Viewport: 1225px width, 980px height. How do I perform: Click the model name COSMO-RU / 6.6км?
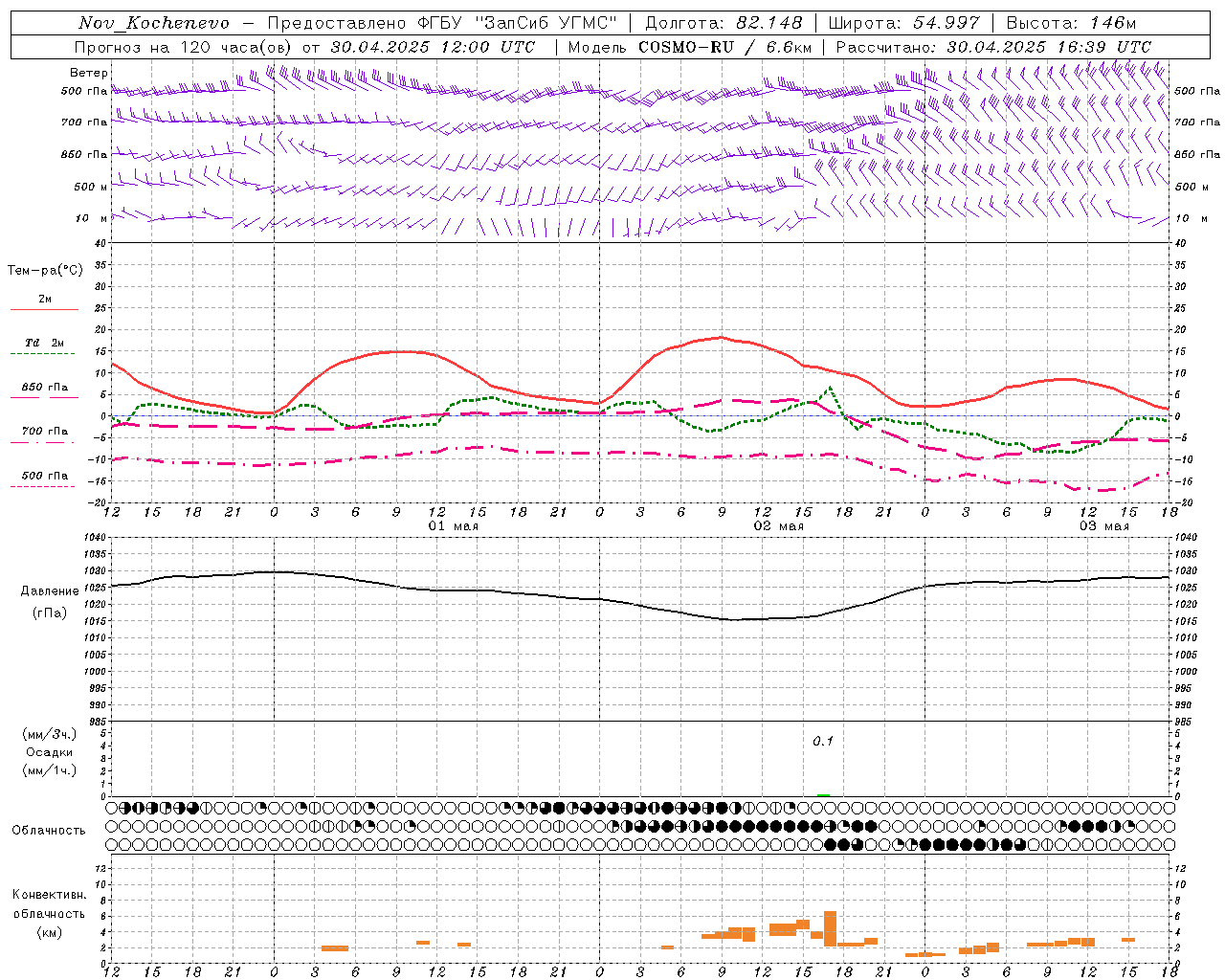click(x=725, y=47)
